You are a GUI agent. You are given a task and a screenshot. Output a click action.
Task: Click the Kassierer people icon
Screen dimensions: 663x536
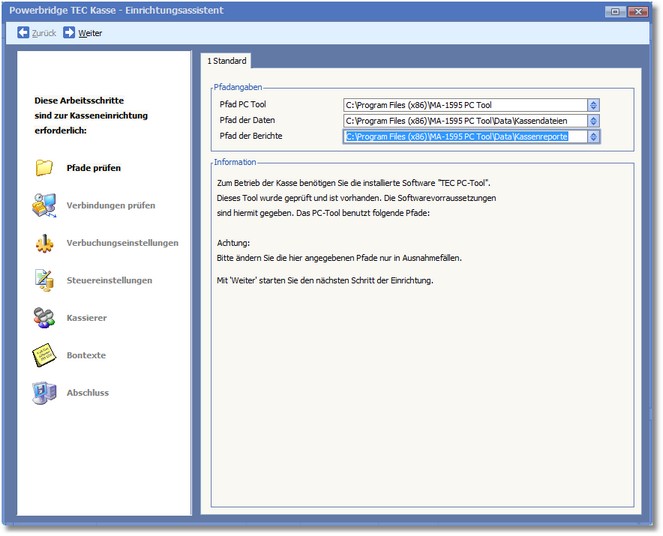(x=44, y=318)
